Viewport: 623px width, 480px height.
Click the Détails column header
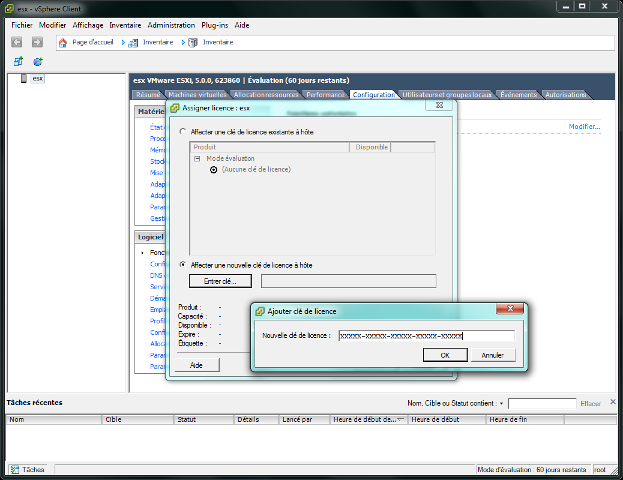(256, 420)
